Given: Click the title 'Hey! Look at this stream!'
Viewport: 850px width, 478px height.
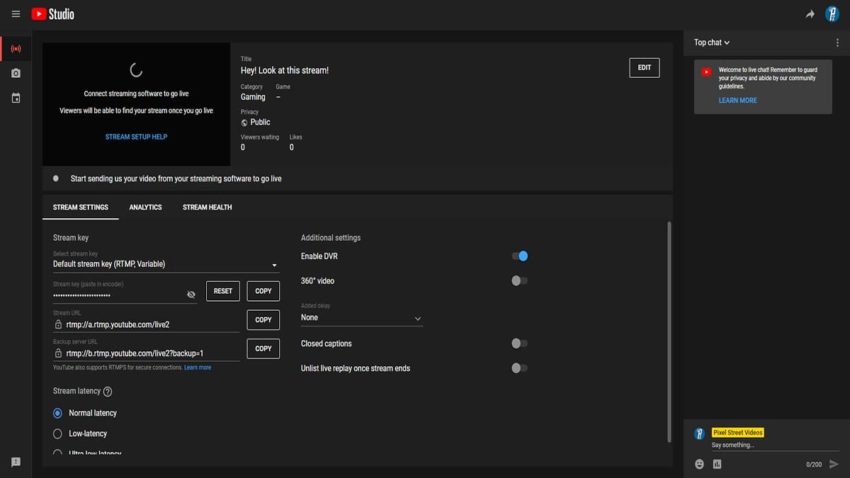Looking at the screenshot, I should point(284,70).
